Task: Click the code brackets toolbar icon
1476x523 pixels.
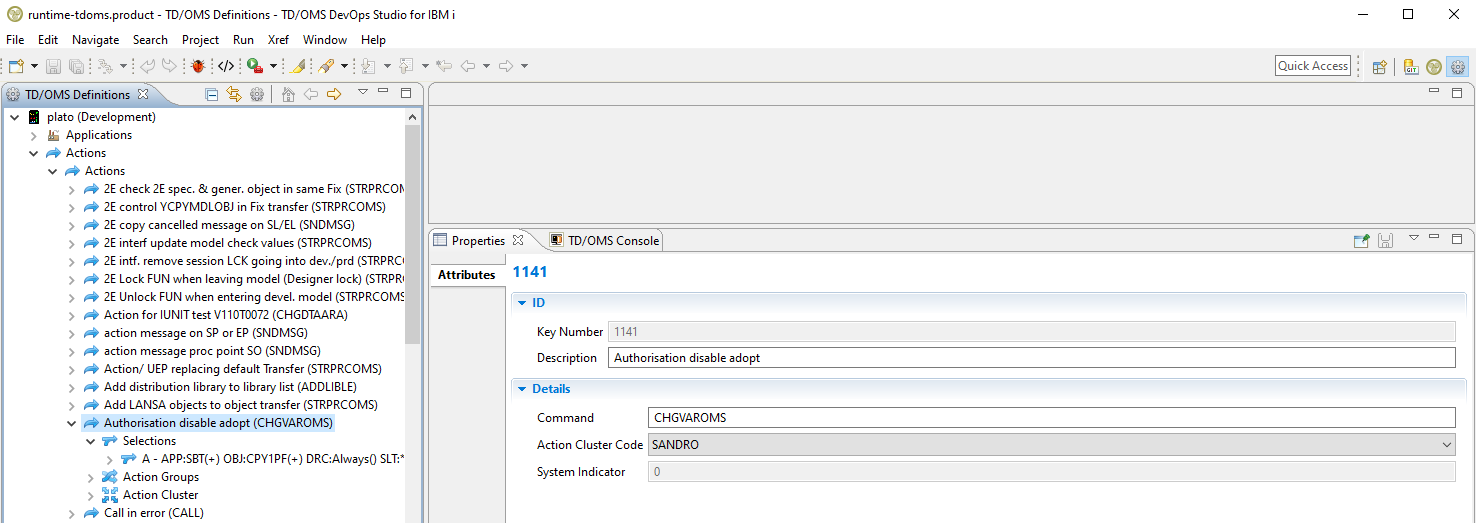Action: [226, 66]
